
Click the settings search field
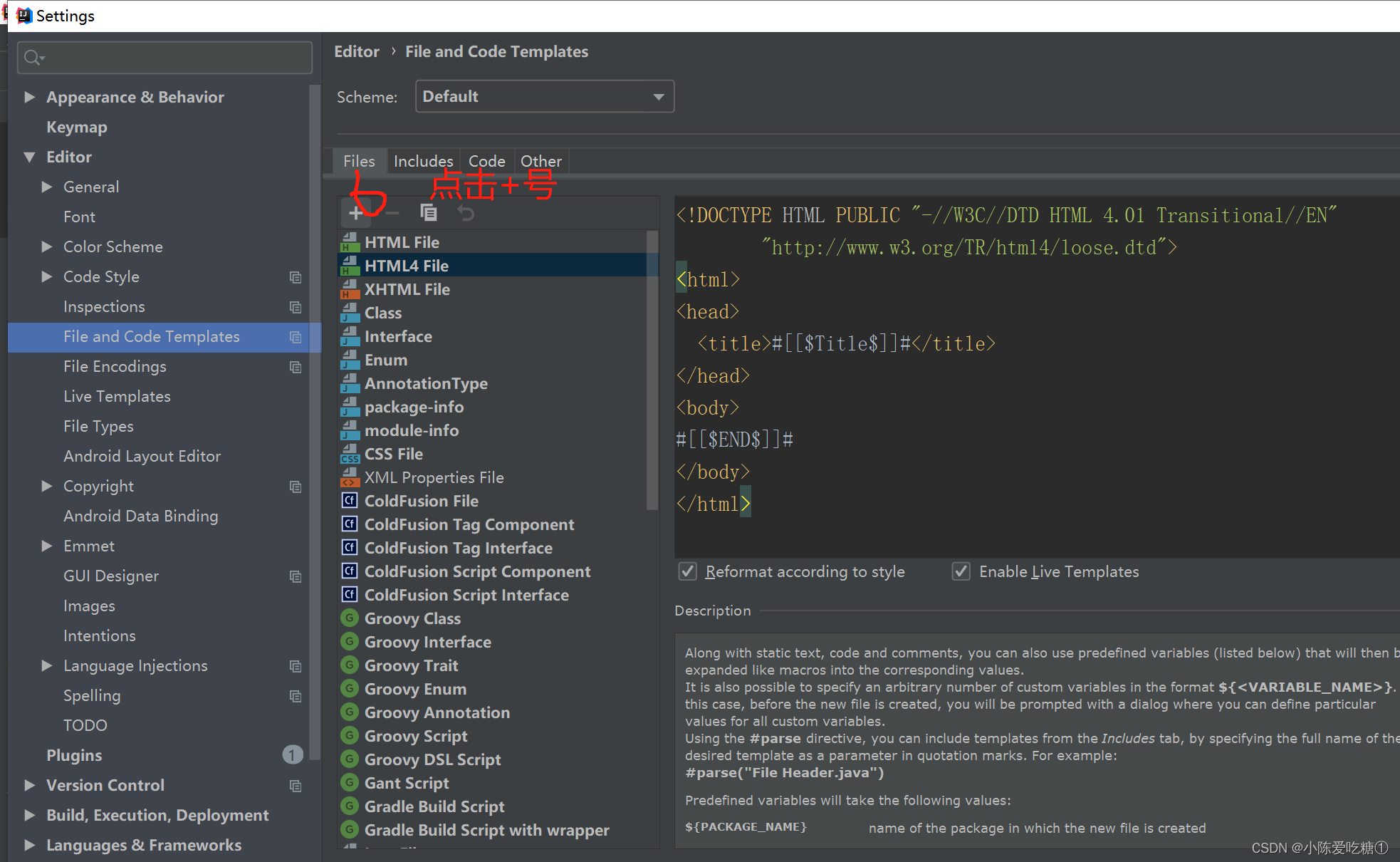coord(165,58)
